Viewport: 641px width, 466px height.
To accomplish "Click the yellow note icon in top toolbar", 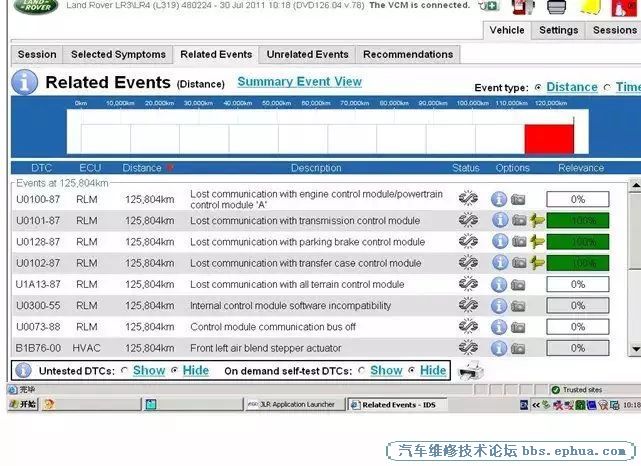I will click(590, 7).
